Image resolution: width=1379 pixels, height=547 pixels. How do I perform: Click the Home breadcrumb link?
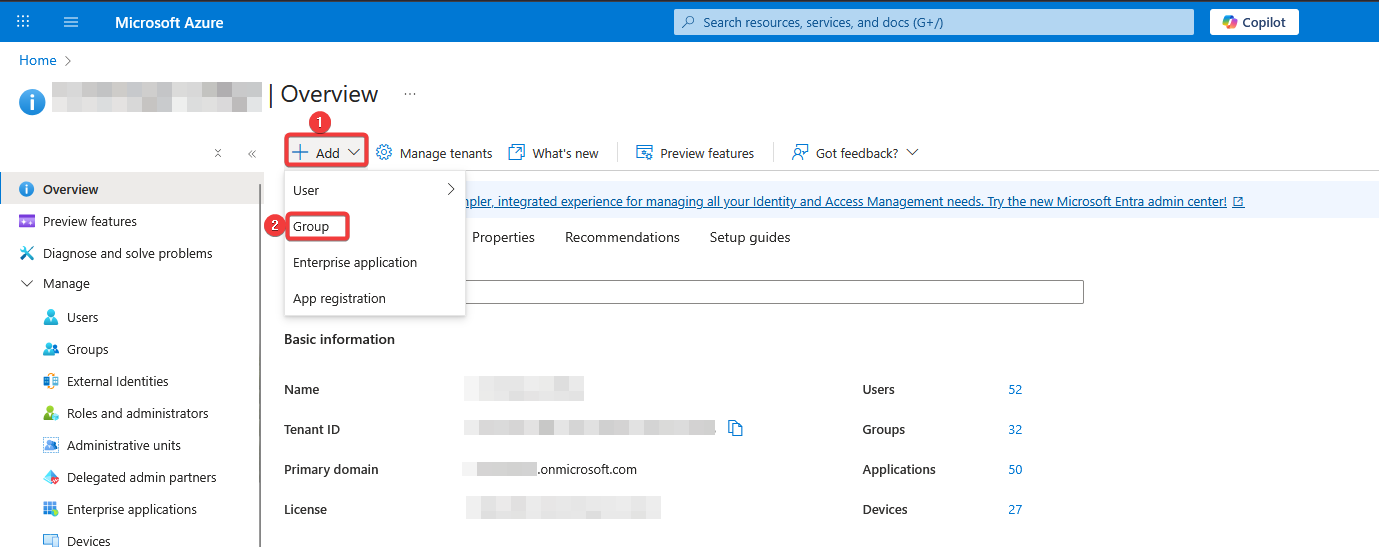coord(38,61)
